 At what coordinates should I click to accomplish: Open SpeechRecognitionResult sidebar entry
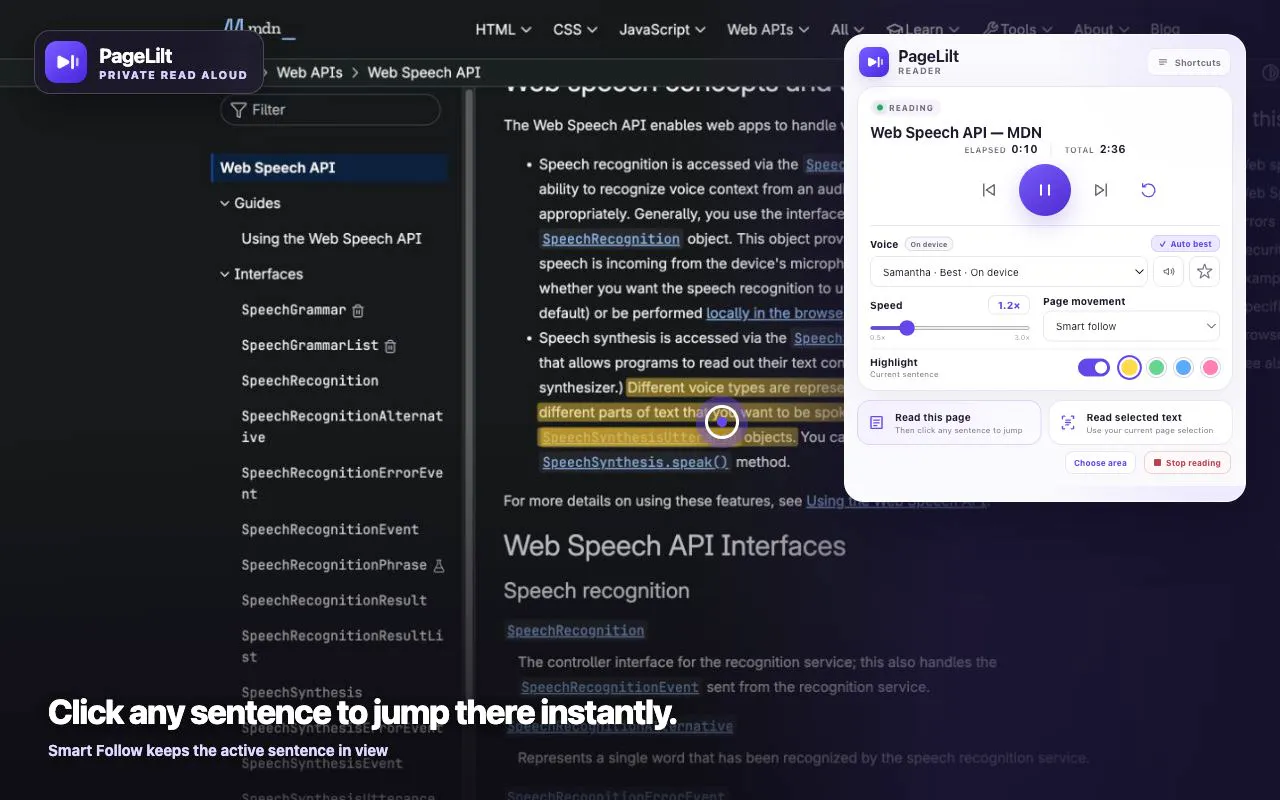tap(334, 600)
